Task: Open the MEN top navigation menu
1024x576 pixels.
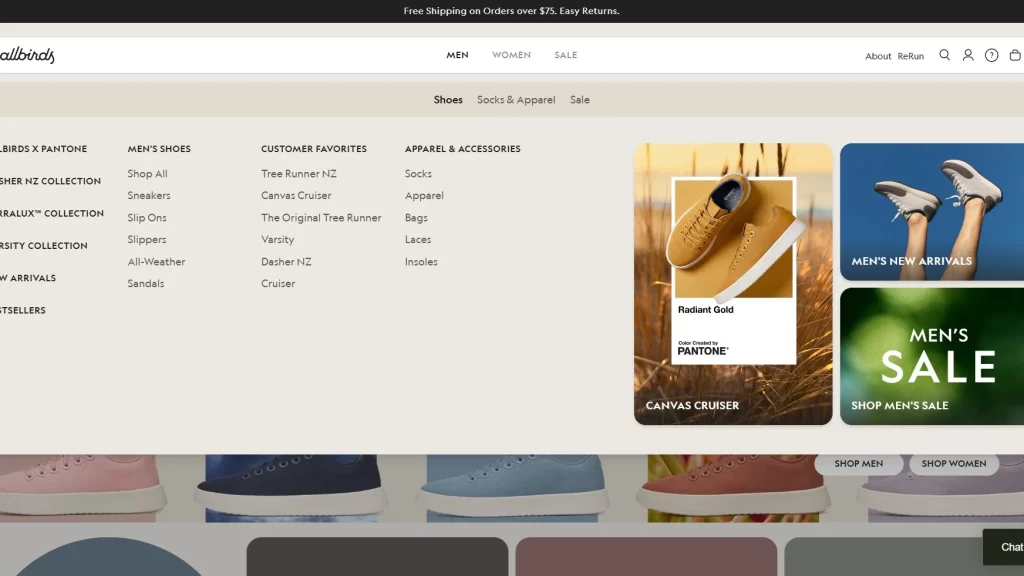Action: coord(457,55)
